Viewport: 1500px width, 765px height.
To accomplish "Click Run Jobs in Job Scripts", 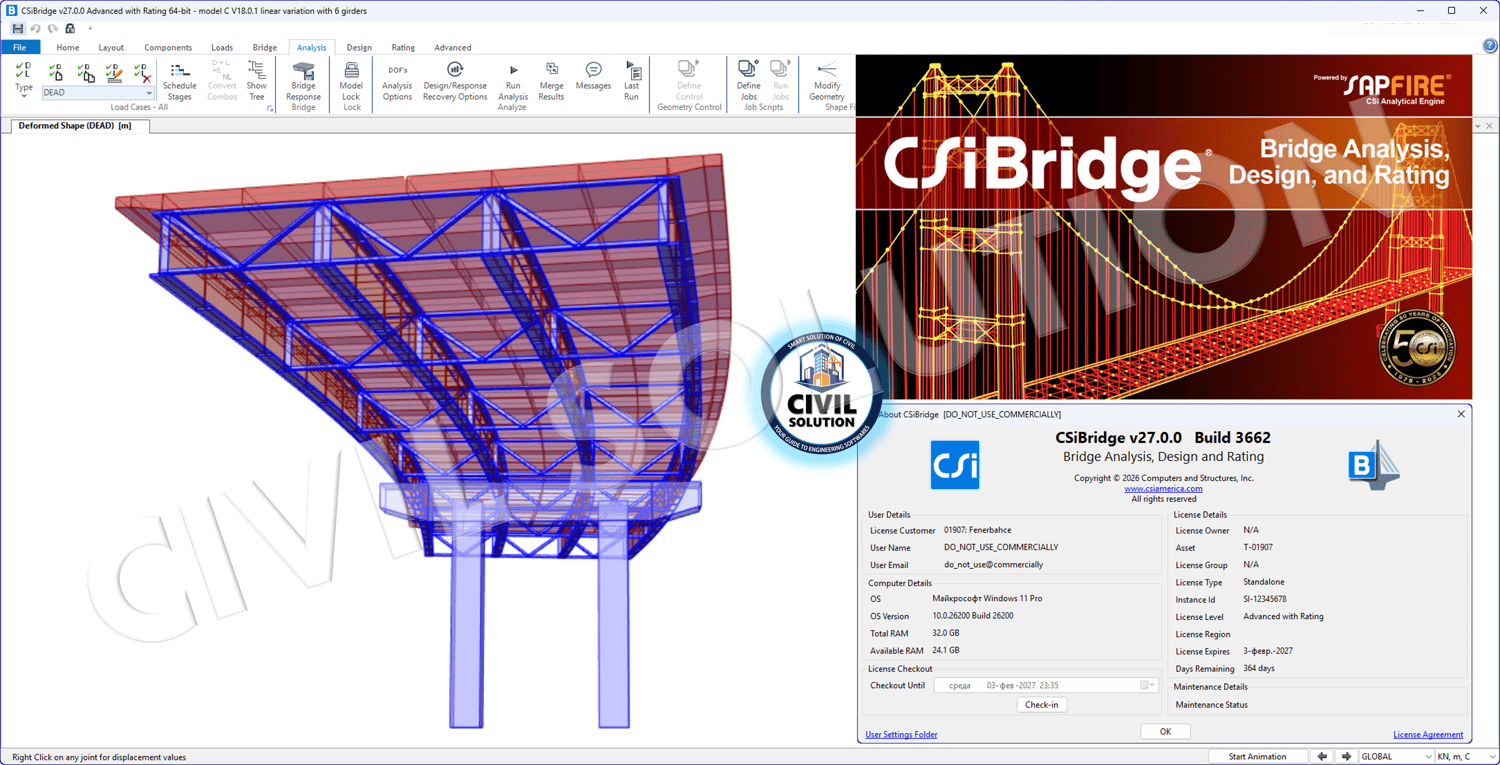I will coord(781,81).
